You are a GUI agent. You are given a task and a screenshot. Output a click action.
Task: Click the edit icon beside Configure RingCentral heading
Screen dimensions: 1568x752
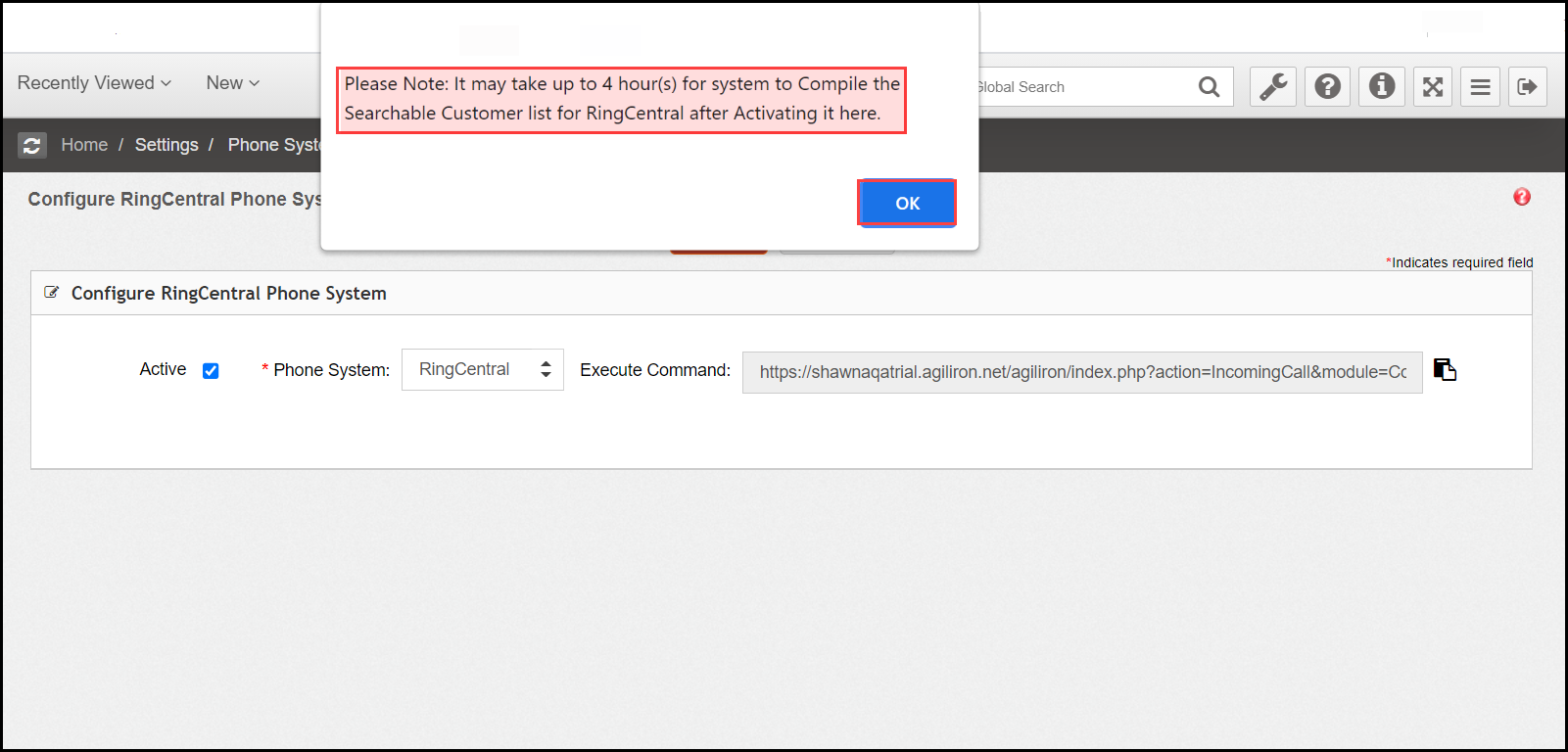click(x=52, y=293)
